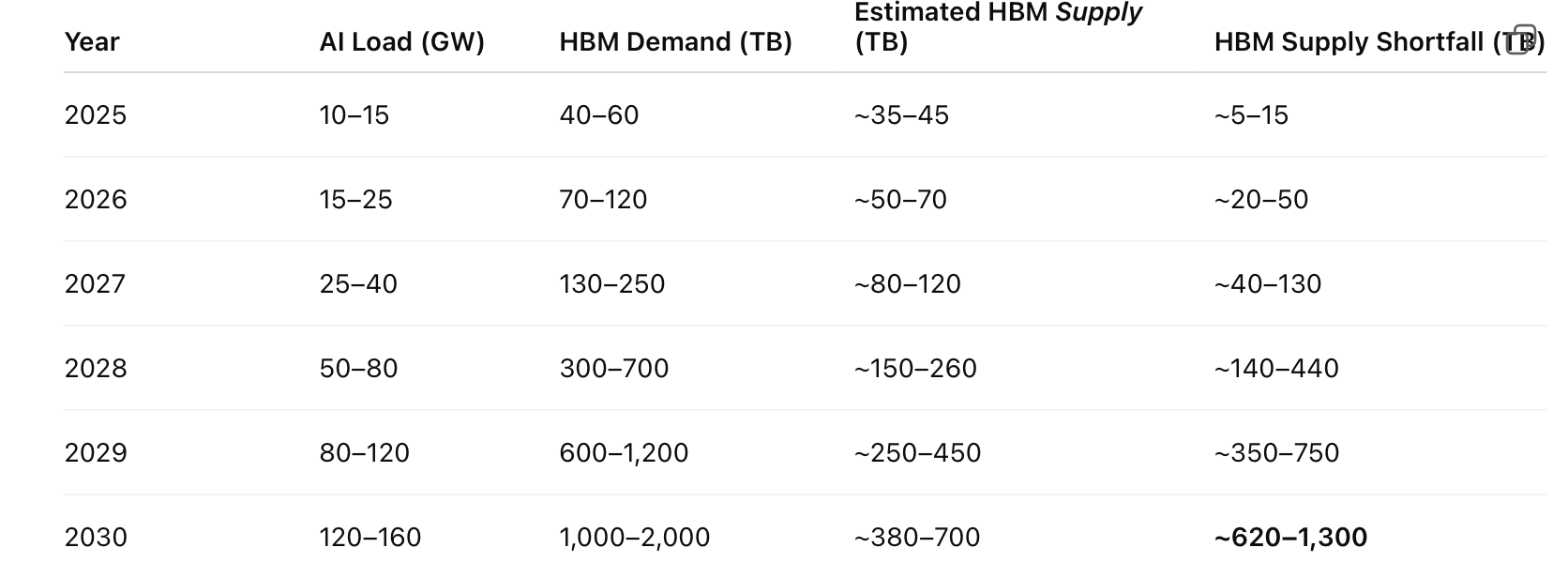Select the HBM Demand (TB) header

[675, 42]
